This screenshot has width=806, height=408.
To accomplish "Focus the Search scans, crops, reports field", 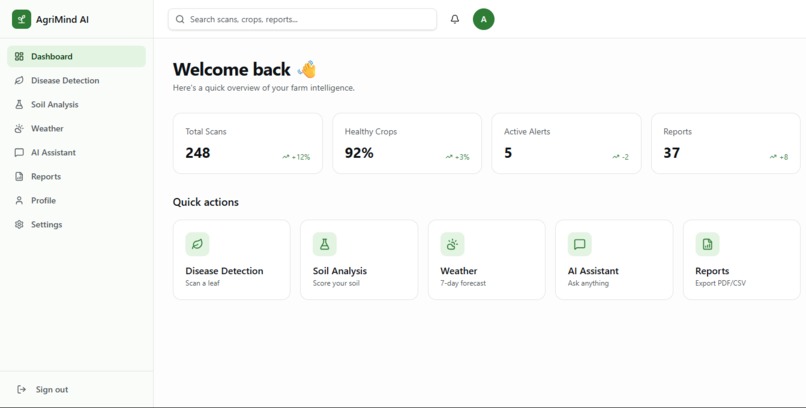I will pyautogui.click(x=302, y=20).
